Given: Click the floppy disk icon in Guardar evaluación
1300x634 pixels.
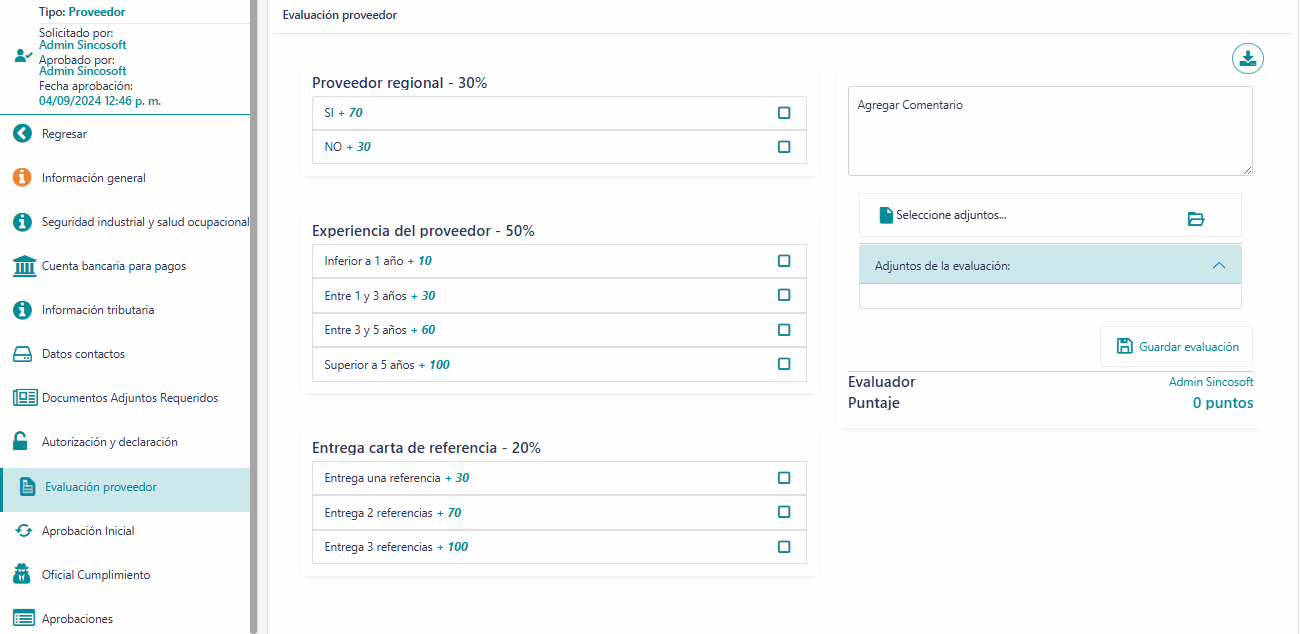Looking at the screenshot, I should coord(1124,347).
